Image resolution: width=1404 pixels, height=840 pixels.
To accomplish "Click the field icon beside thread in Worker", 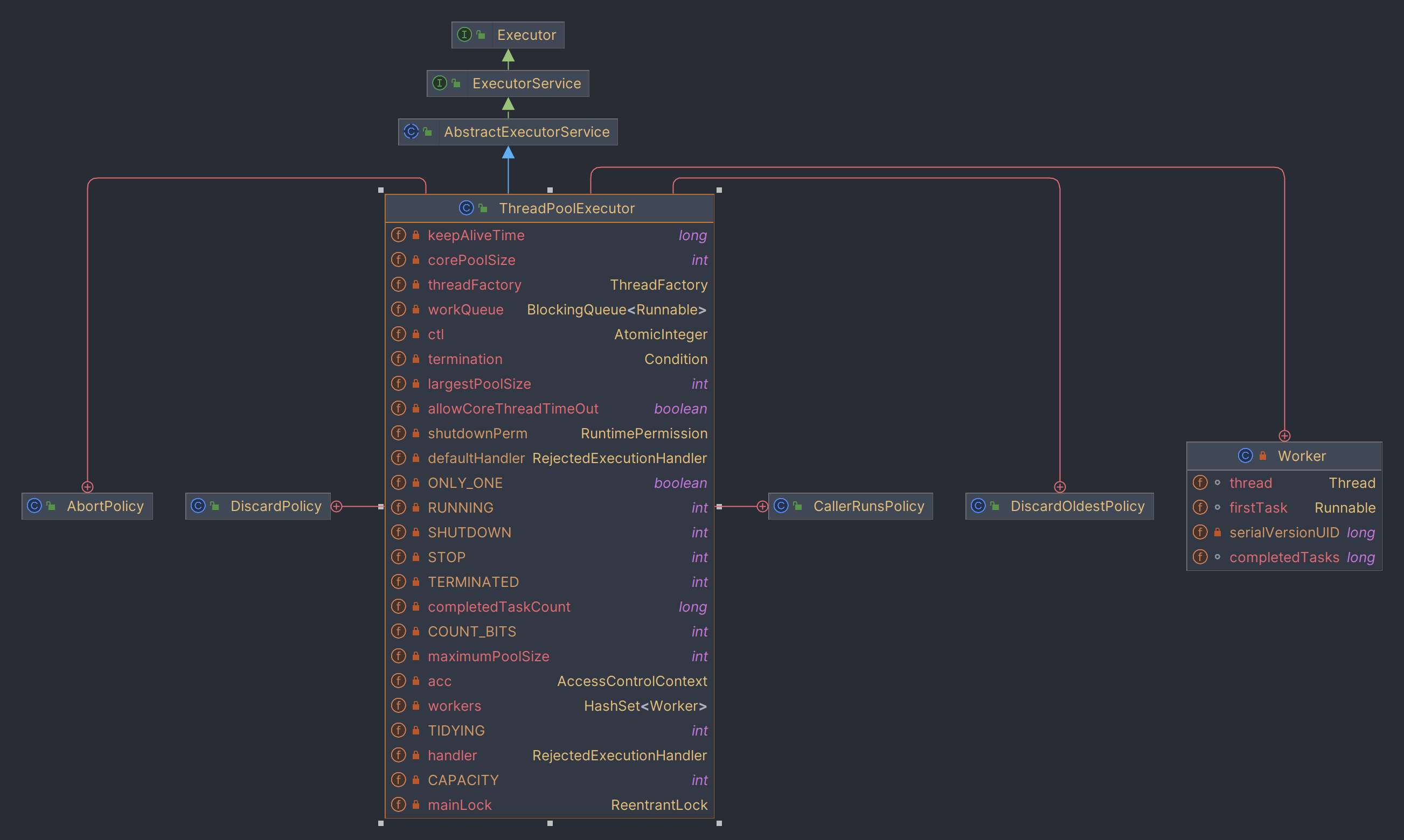I will pos(1200,482).
